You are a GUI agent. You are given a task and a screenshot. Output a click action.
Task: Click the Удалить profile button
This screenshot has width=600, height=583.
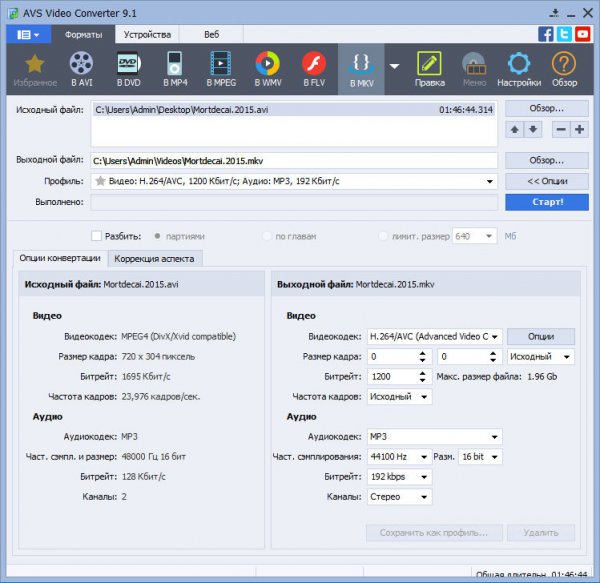[x=541, y=533]
